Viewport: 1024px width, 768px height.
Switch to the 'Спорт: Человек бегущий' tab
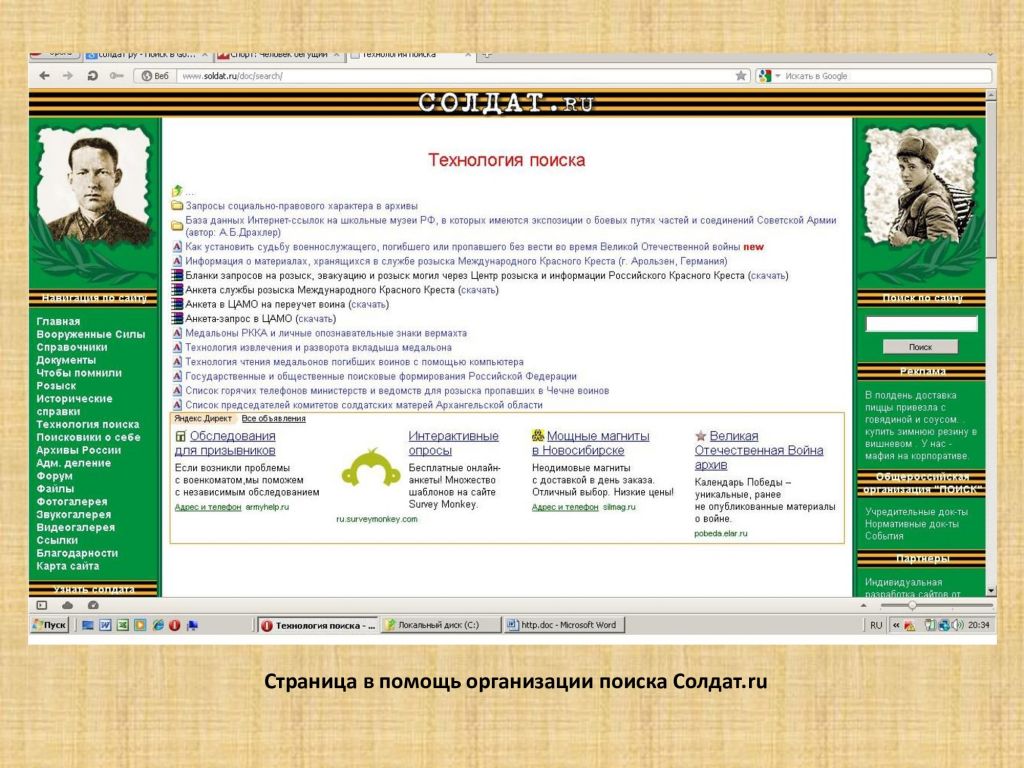click(279, 55)
